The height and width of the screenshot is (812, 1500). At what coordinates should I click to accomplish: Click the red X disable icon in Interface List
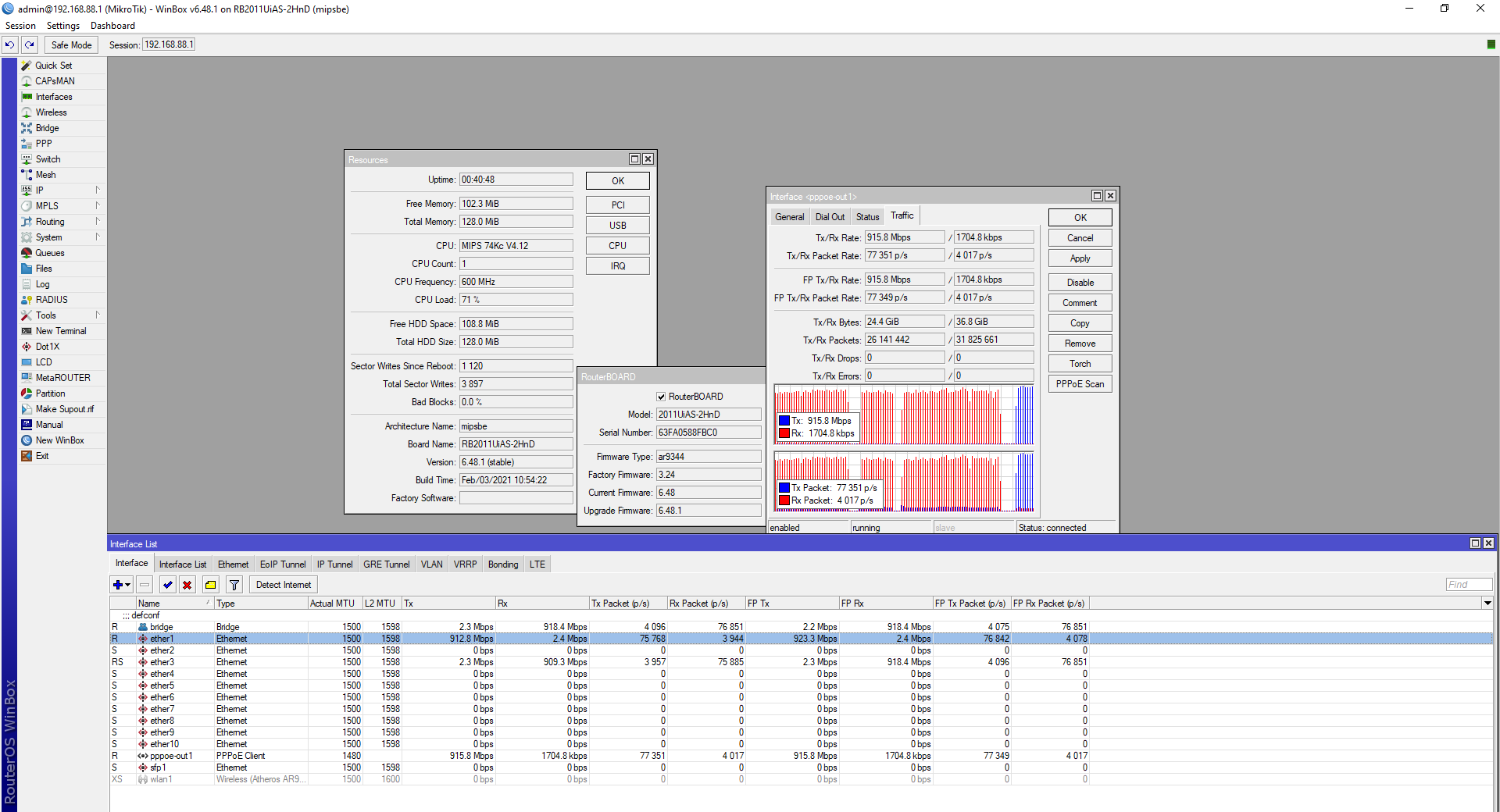pos(187,585)
